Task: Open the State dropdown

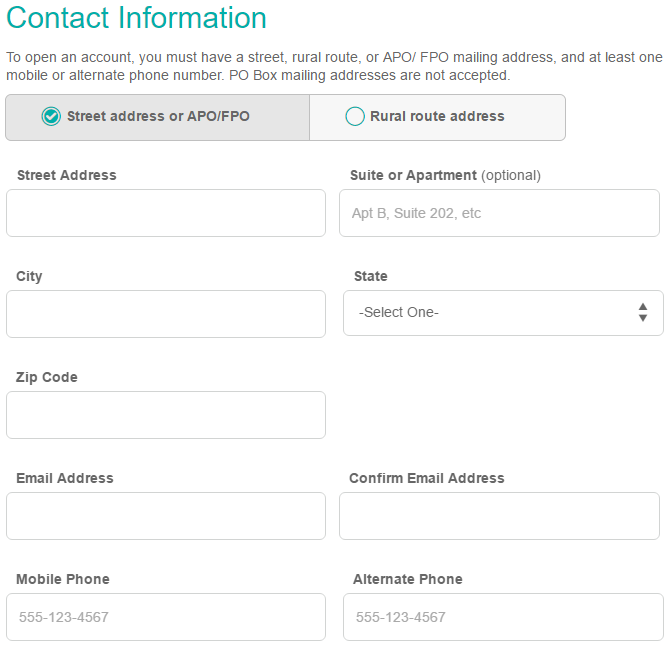Action: (503, 313)
